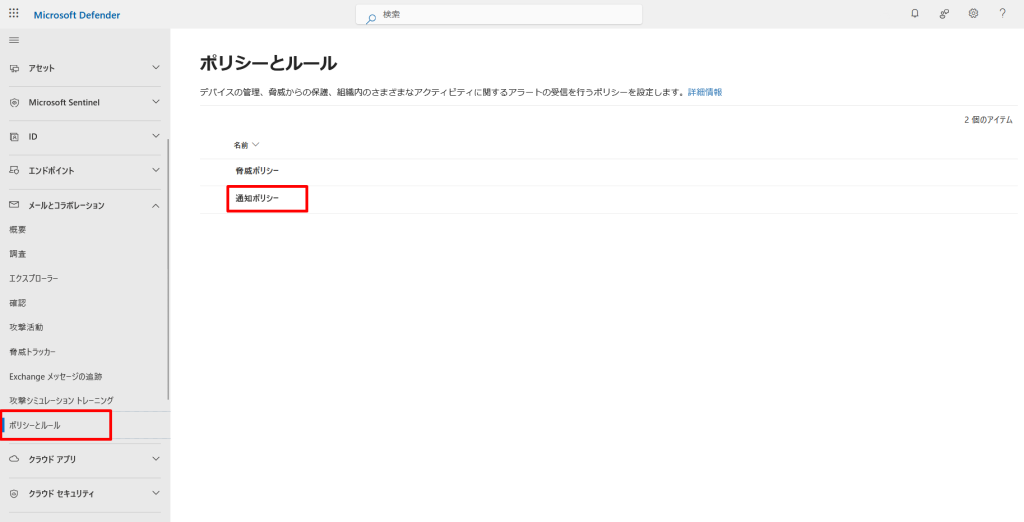This screenshot has height=522, width=1024.
Task: Open エクスプローラー in sidebar
Action: pos(34,278)
